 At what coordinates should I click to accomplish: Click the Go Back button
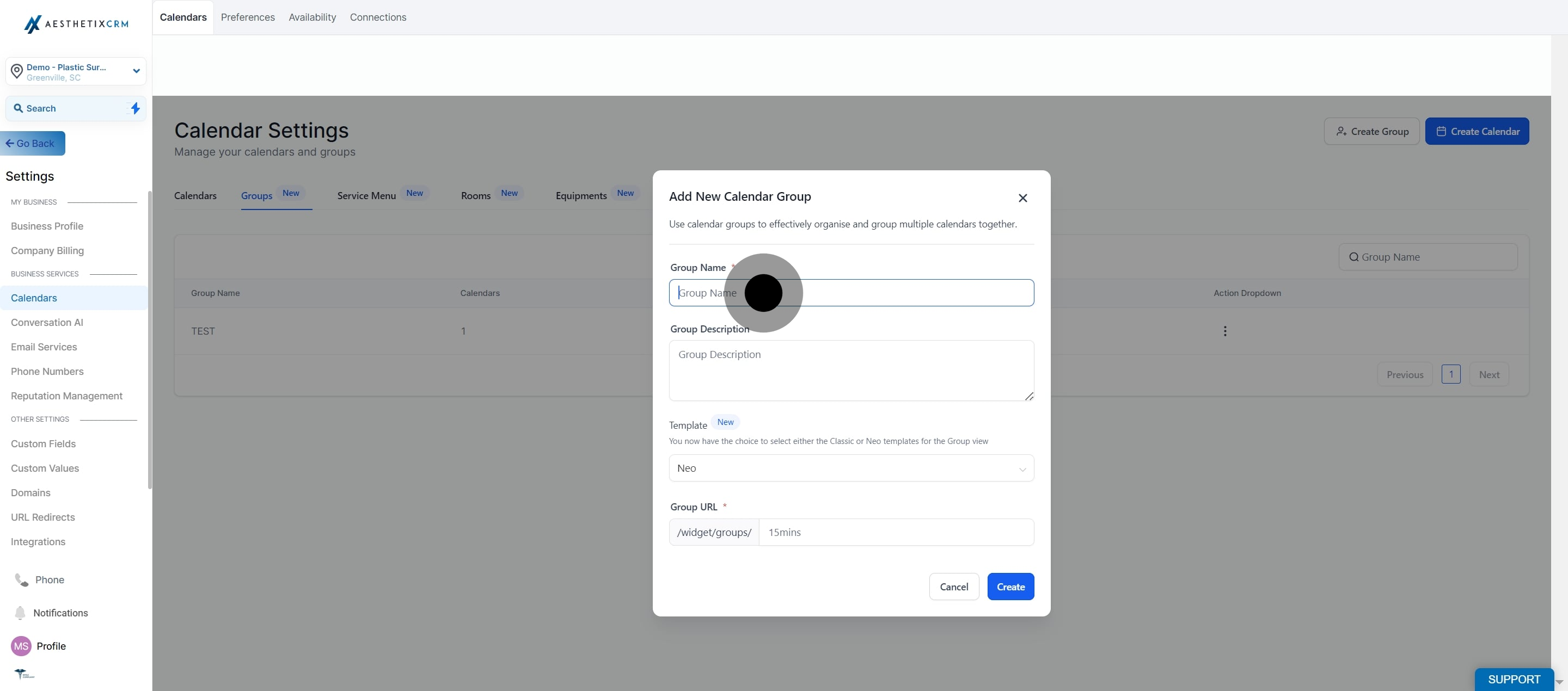click(33, 144)
